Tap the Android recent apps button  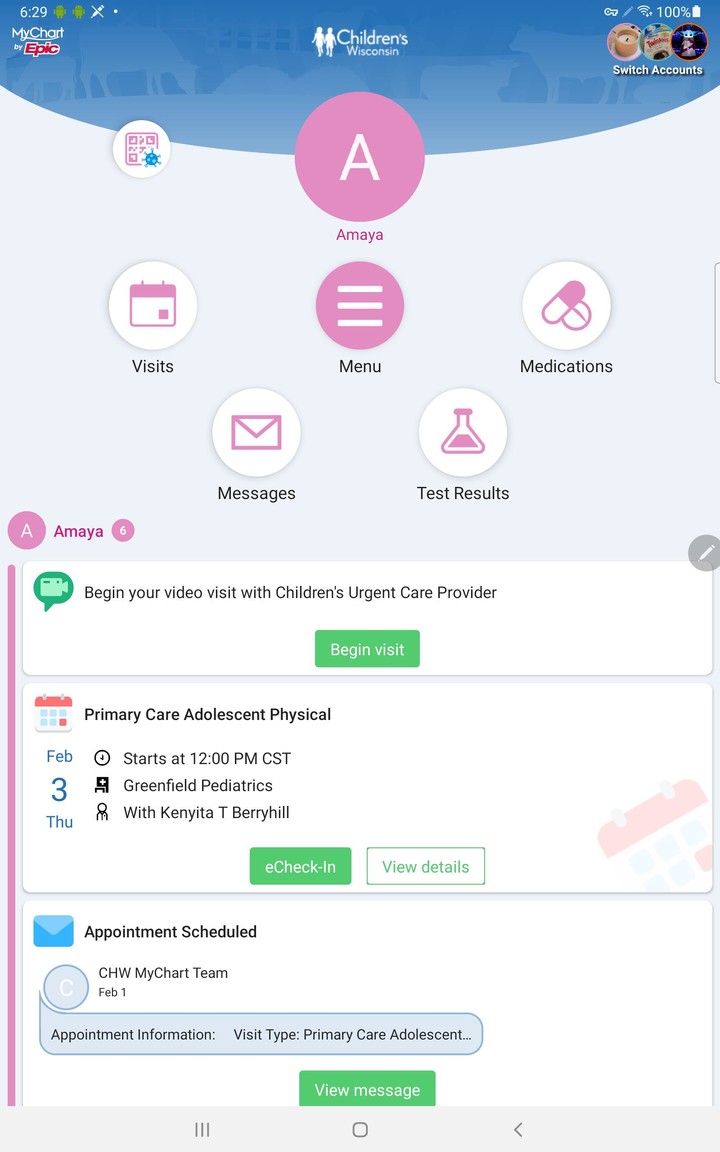point(202,1129)
